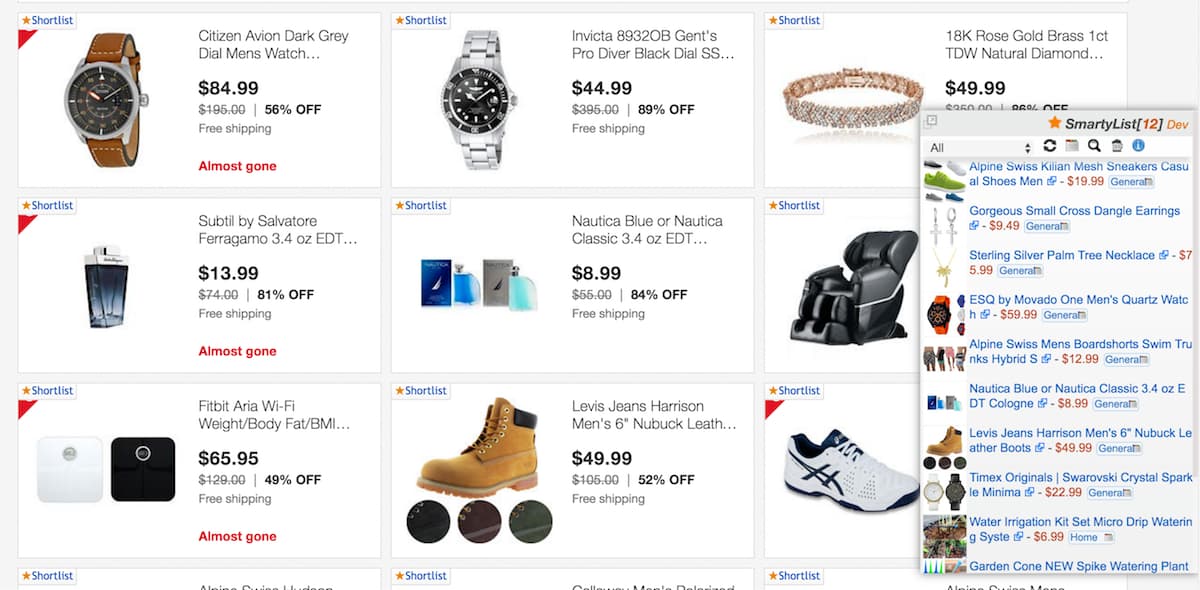Click the SmartyList orange star icon
The image size is (1200, 590).
tap(1054, 123)
